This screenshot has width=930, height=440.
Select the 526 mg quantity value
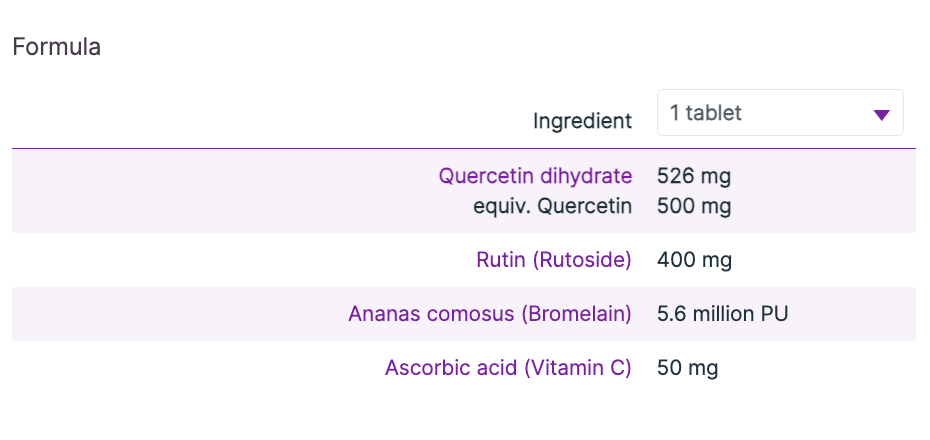694,176
